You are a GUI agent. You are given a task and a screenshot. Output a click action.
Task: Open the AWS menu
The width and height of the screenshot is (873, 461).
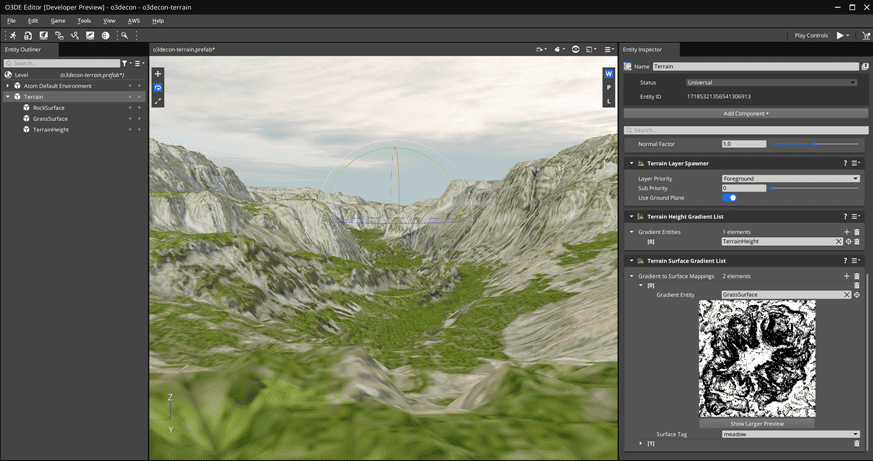click(x=134, y=20)
